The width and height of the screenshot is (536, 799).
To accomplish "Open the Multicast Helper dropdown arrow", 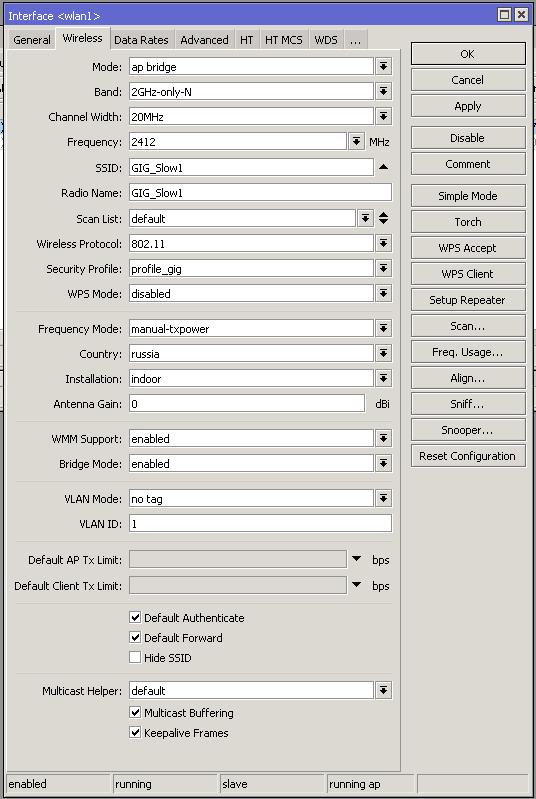I will click(x=384, y=690).
